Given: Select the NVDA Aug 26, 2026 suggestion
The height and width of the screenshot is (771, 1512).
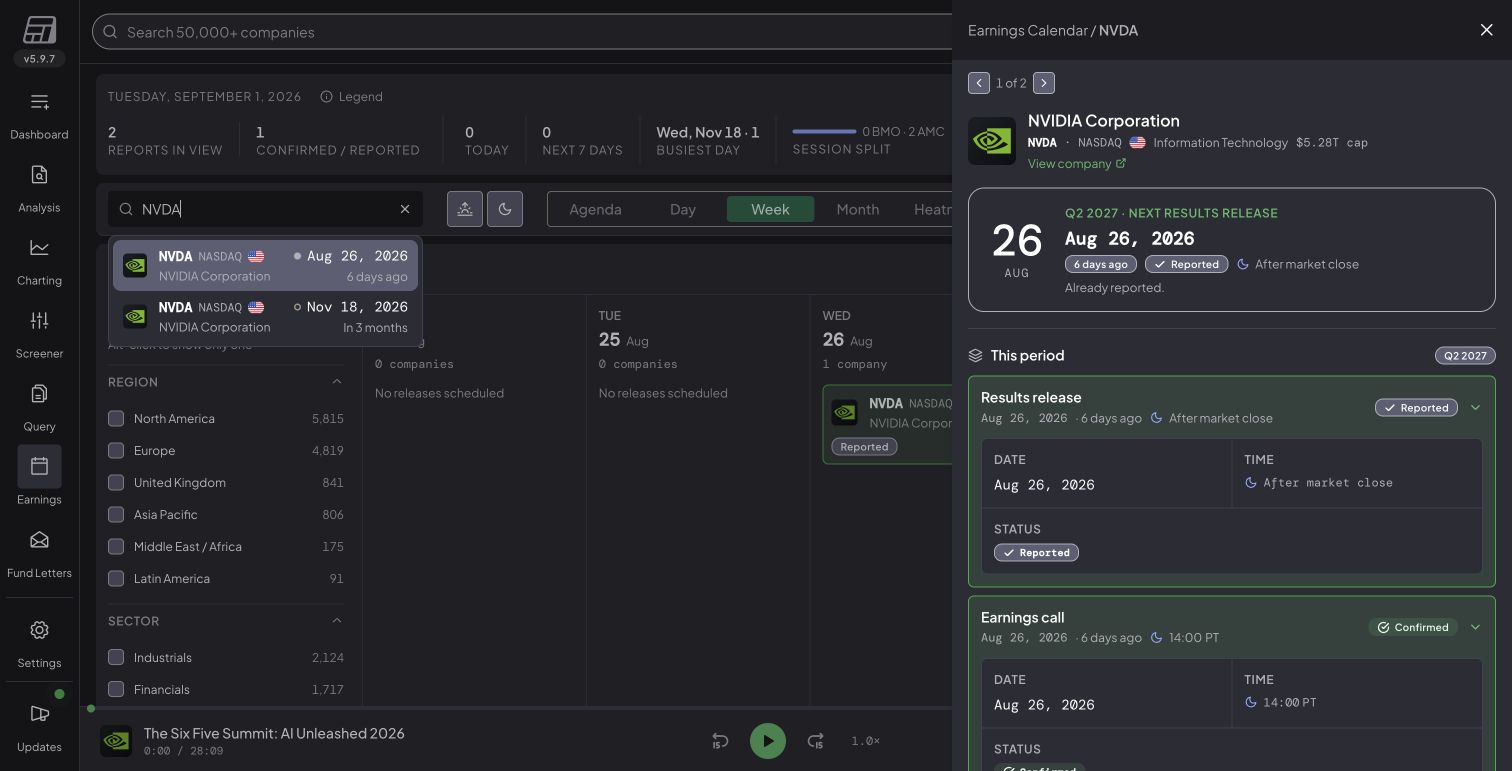Looking at the screenshot, I should click(x=265, y=266).
